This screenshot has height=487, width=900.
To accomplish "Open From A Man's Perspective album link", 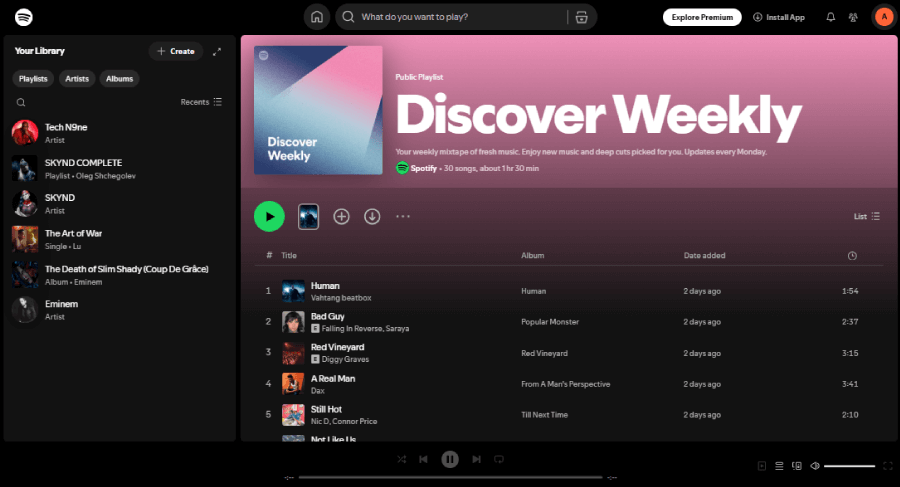I will pos(565,384).
